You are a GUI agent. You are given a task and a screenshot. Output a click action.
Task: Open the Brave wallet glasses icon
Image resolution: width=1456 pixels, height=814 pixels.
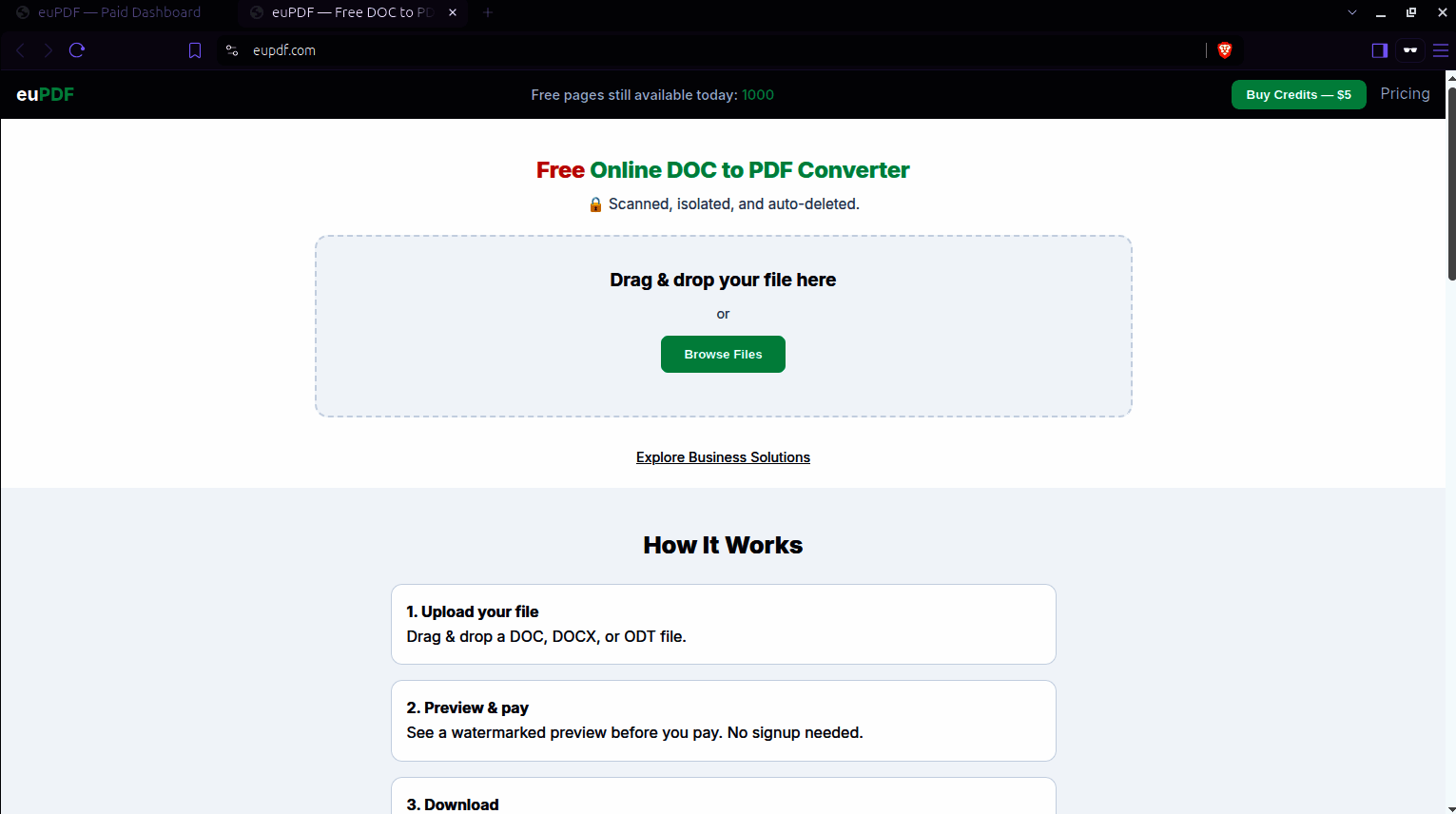(1410, 50)
